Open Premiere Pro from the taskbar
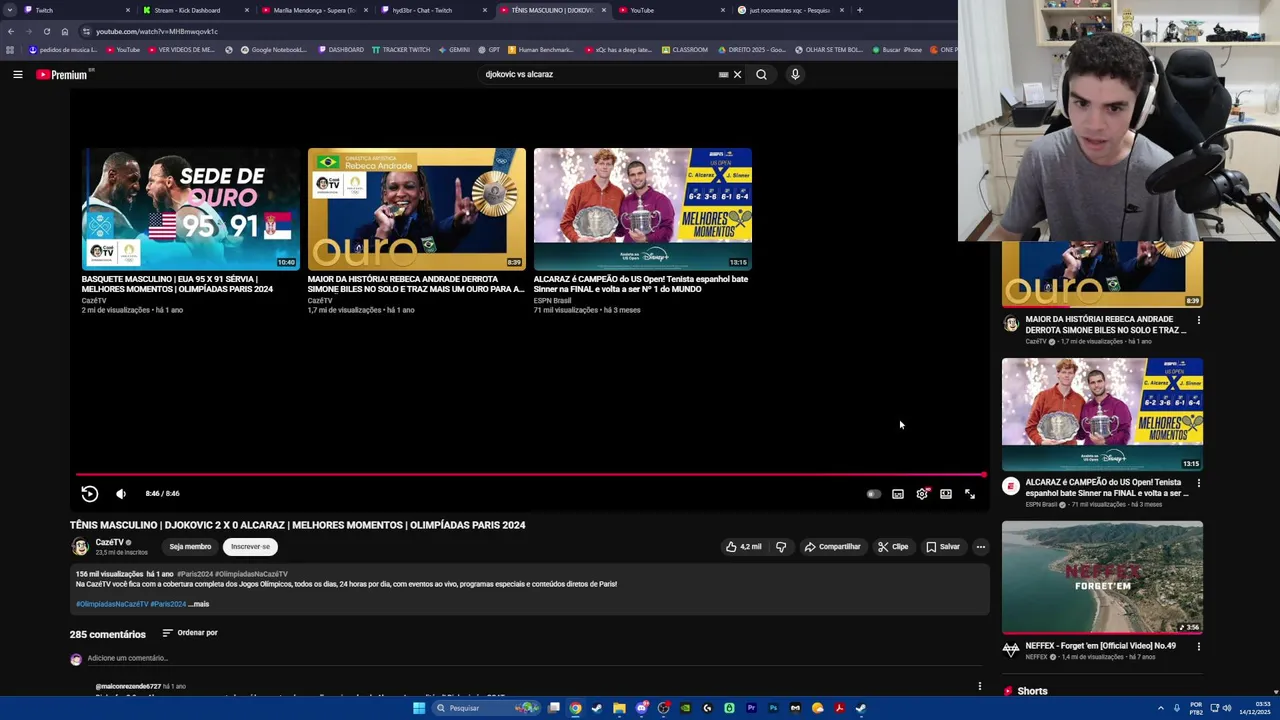 (751, 708)
